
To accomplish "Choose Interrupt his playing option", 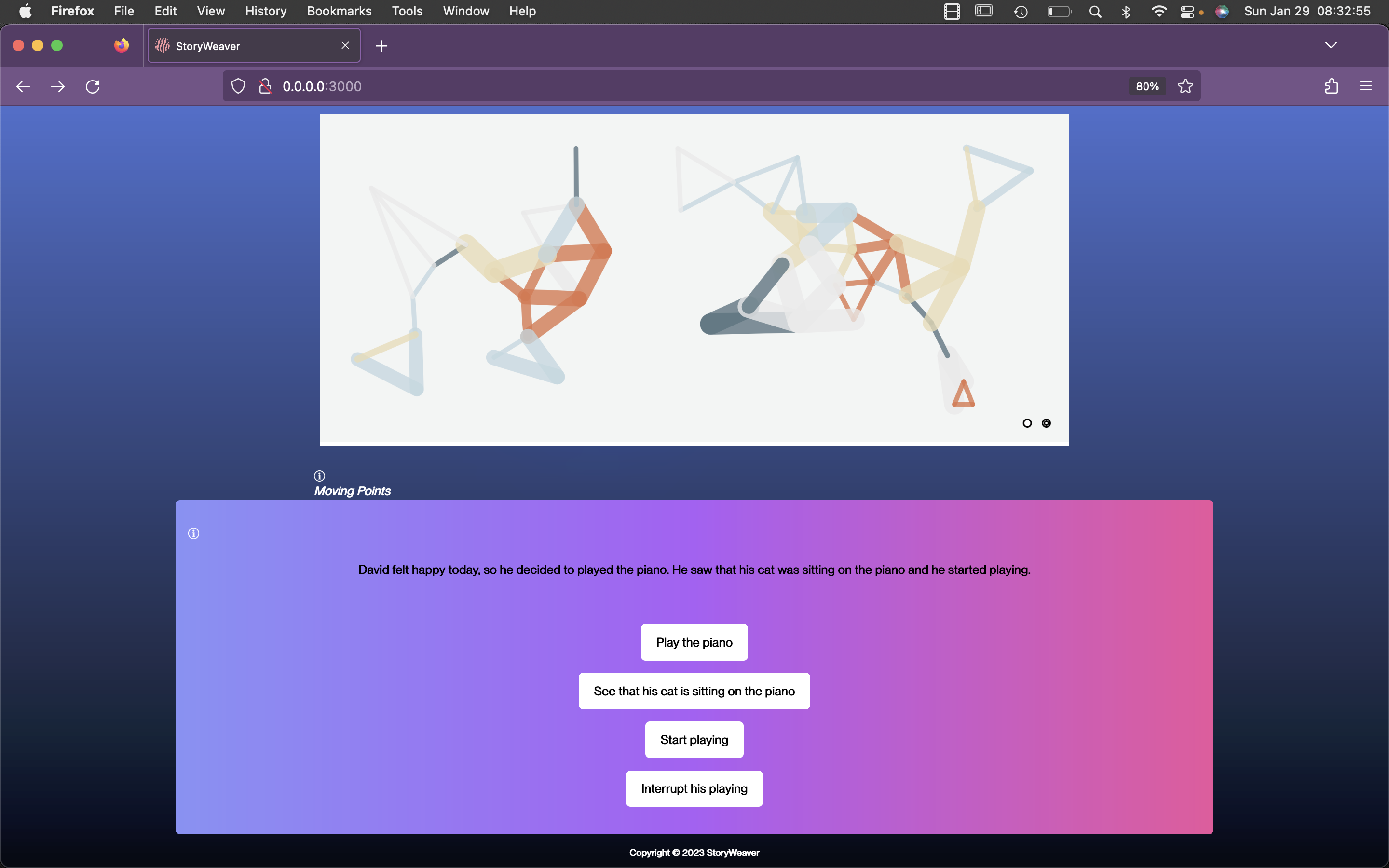I will click(694, 788).
